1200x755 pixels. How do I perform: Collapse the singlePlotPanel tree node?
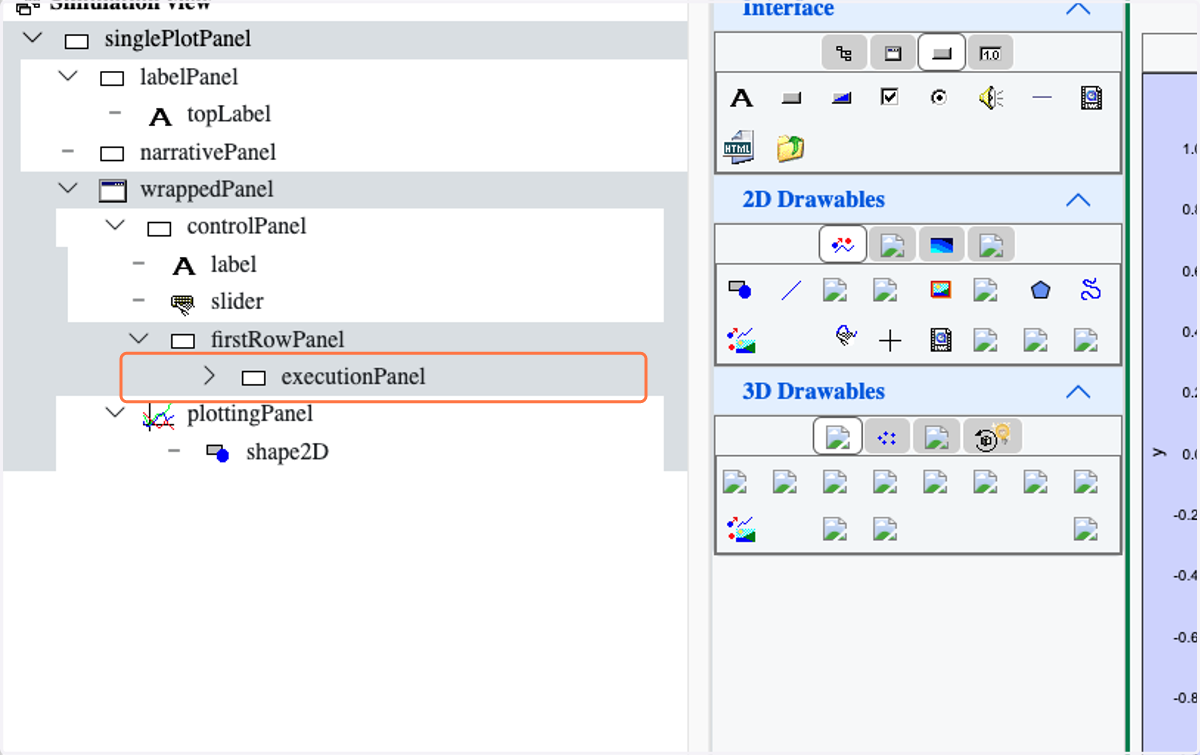point(34,38)
